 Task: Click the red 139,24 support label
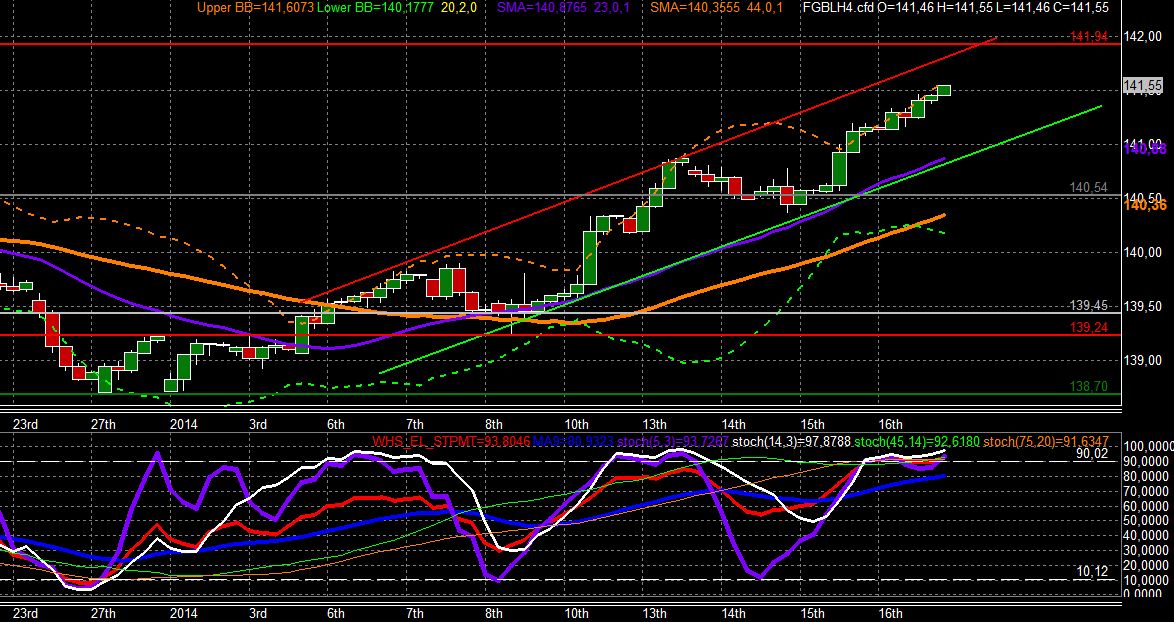pos(1089,328)
